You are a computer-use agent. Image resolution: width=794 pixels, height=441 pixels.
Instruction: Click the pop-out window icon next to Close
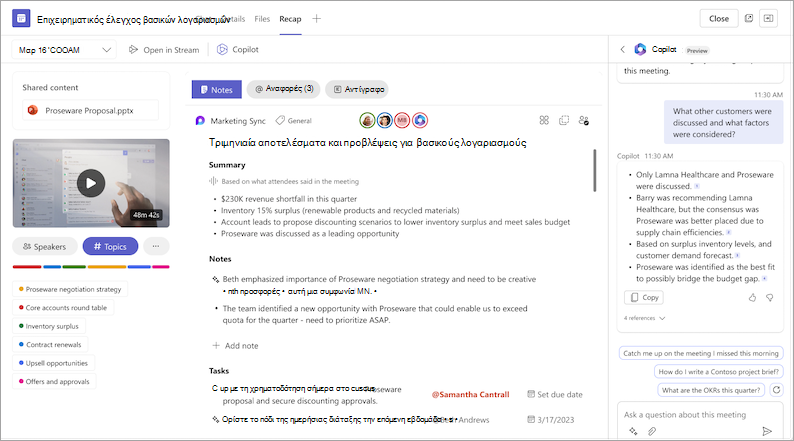[x=749, y=19]
